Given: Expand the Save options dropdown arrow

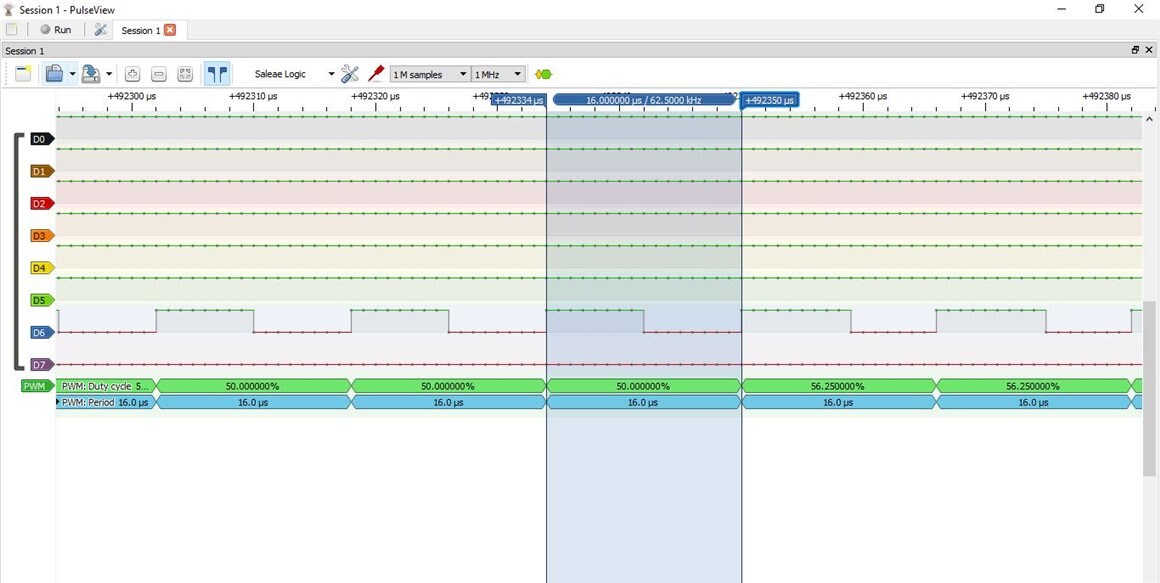Looking at the screenshot, I should coord(109,74).
